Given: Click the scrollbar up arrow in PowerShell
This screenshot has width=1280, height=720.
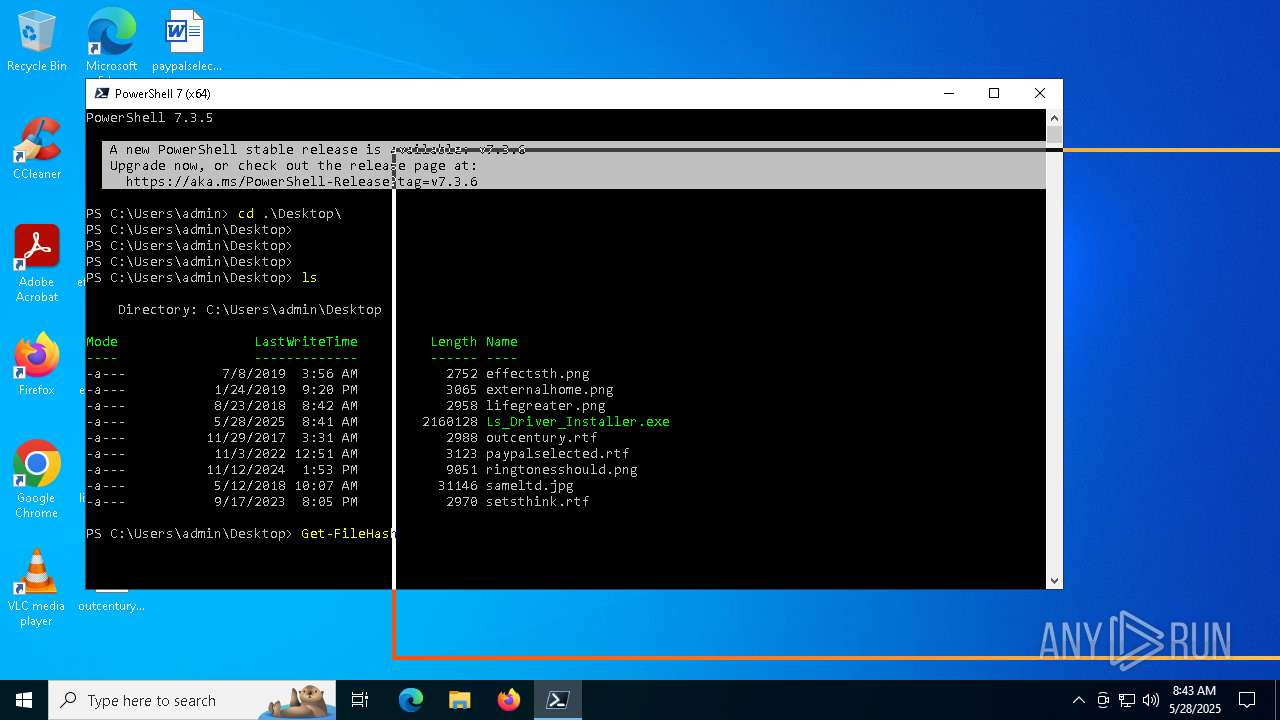Looking at the screenshot, I should [x=1054, y=118].
